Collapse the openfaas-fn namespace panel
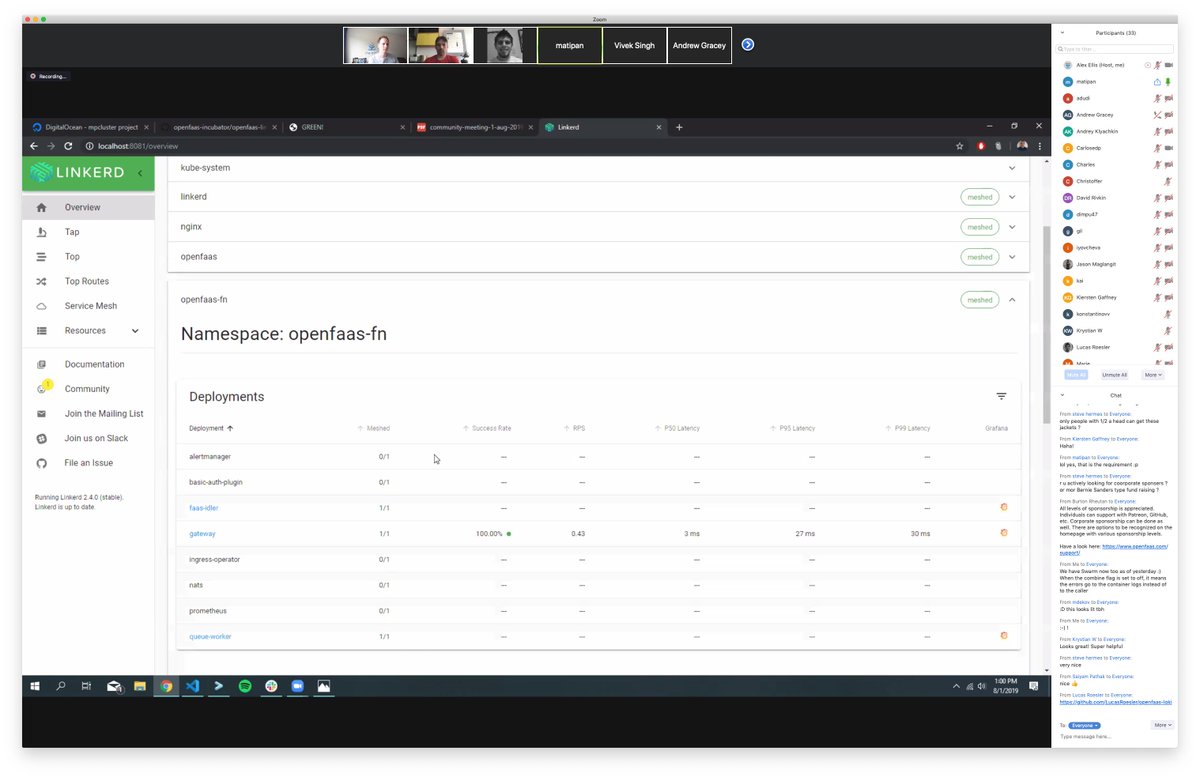This screenshot has width=1200, height=777. pos(1012,299)
